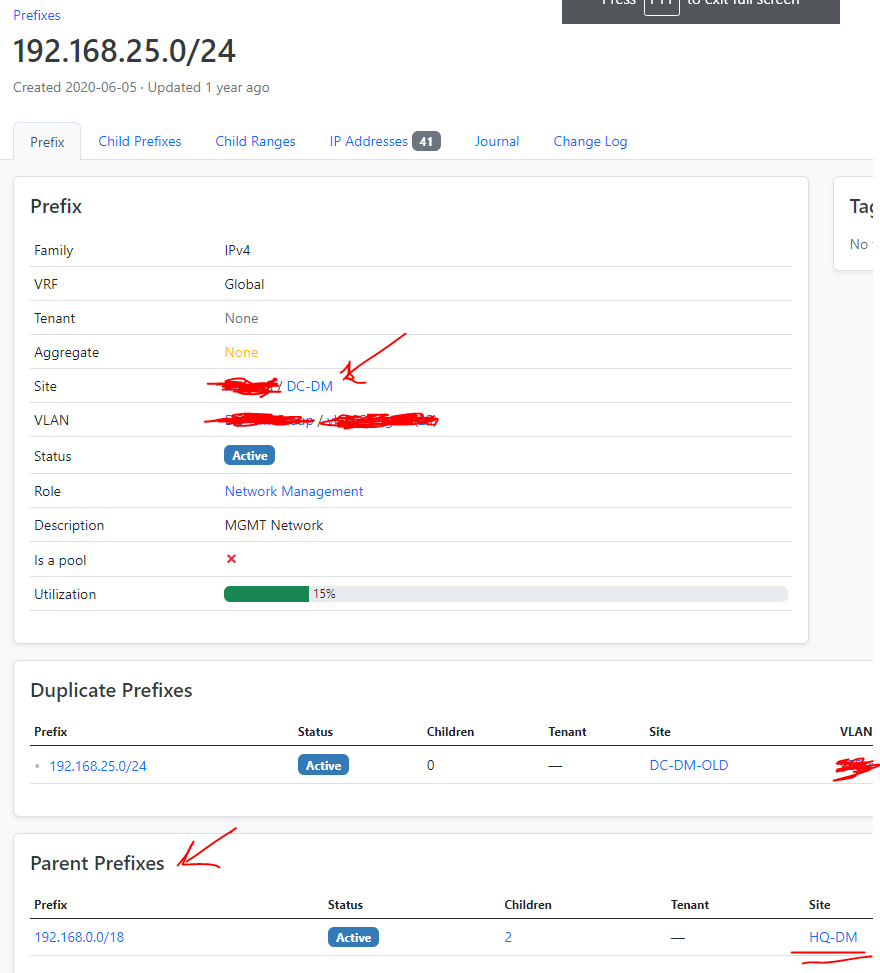The width and height of the screenshot is (880, 973).
Task: Click Status column header in Parent Prefixes
Action: coord(346,905)
